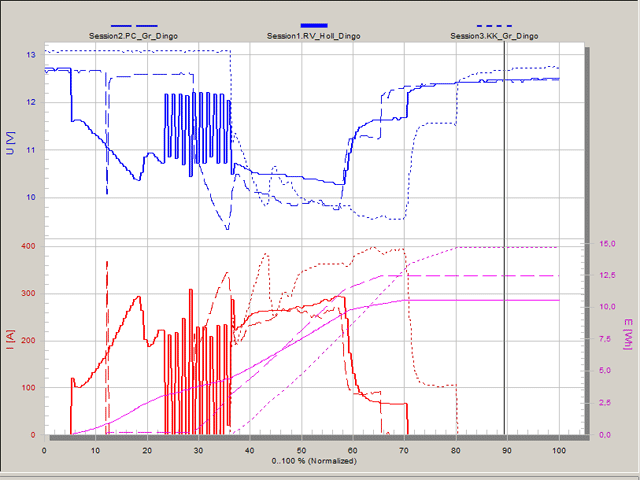Image resolution: width=640 pixels, height=480 pixels.
Task: Click the 100 tick label on x-axis
Action: point(558,450)
